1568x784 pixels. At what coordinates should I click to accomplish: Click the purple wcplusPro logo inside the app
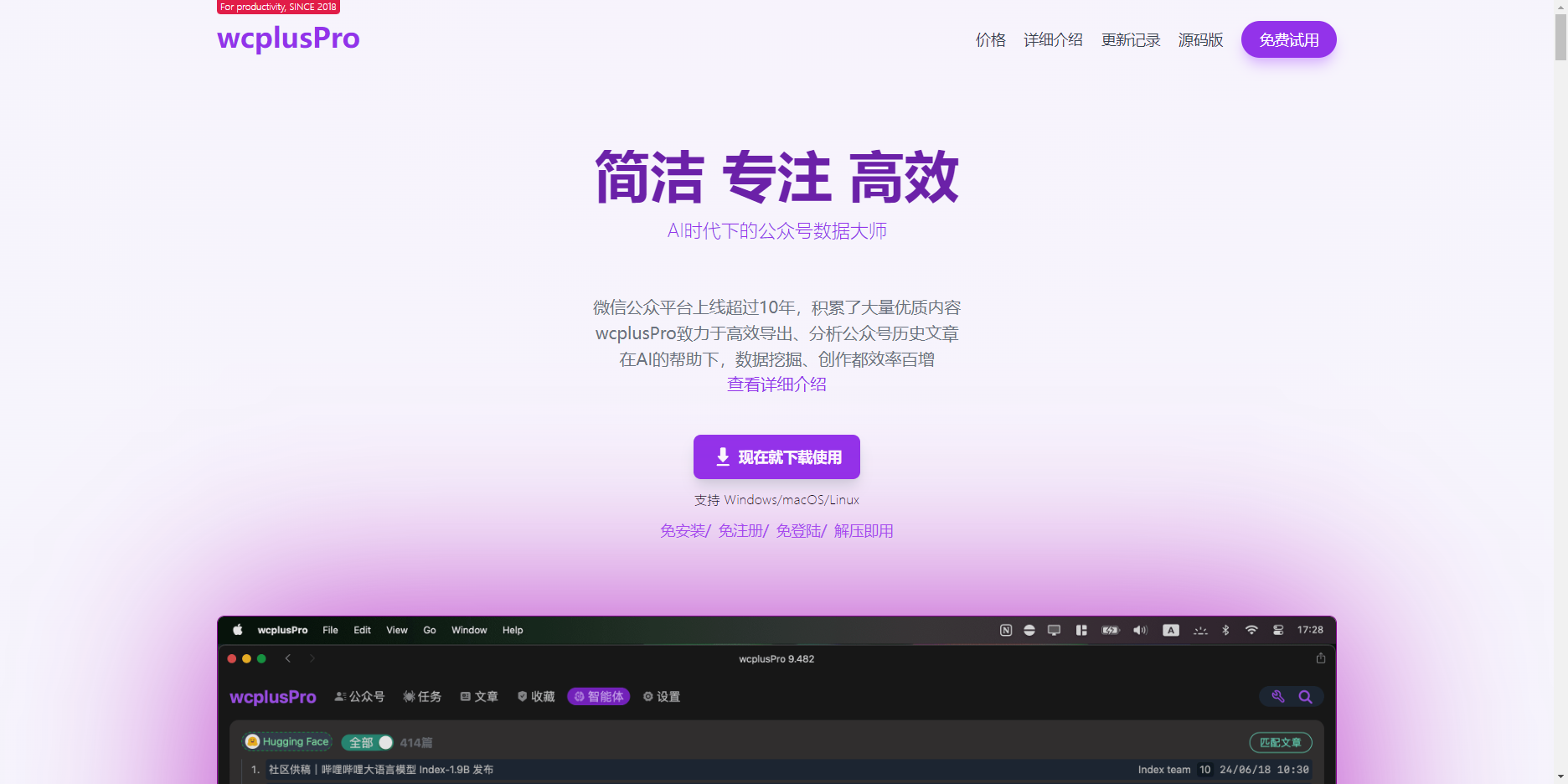pos(273,697)
